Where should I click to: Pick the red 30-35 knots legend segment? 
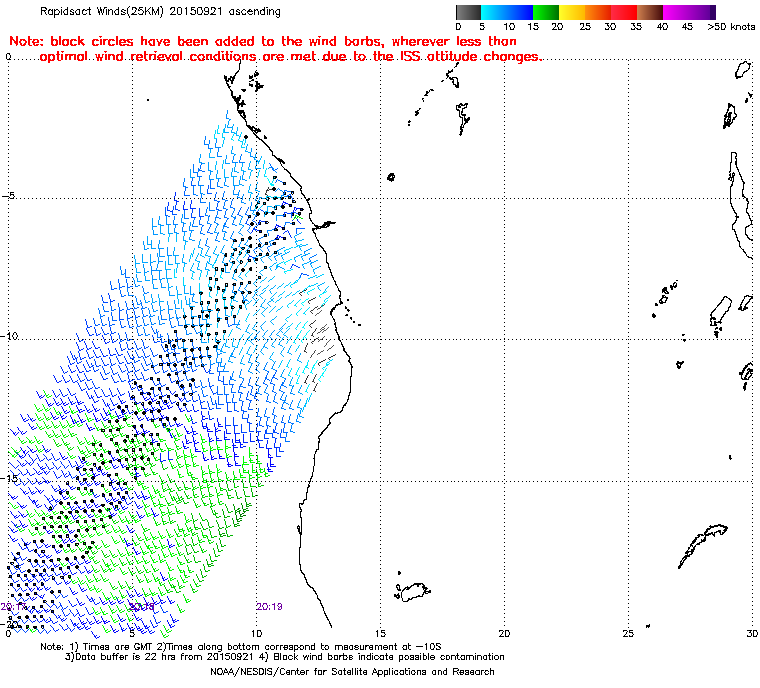click(x=624, y=13)
